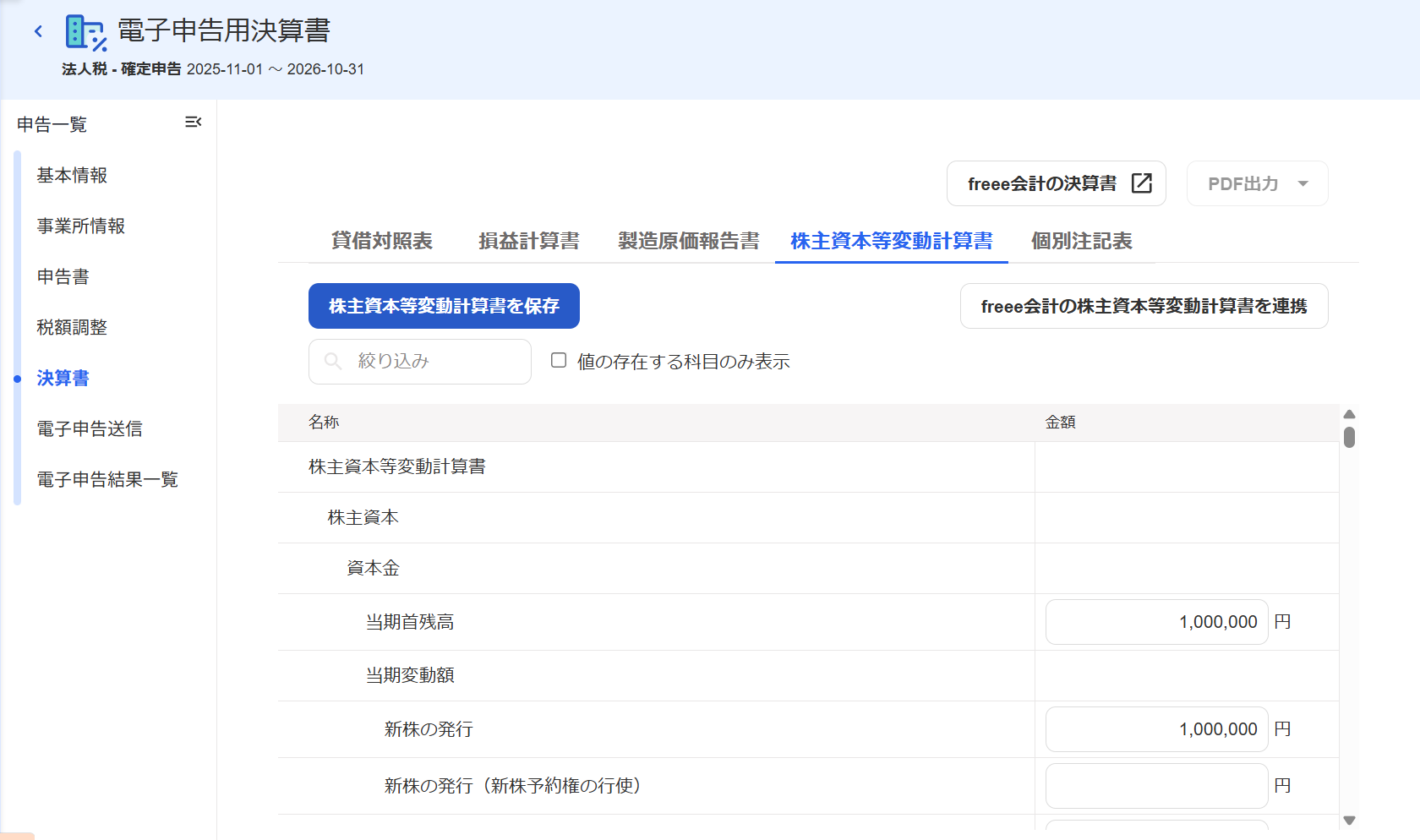Click the table scrollbar up arrow

click(1349, 414)
